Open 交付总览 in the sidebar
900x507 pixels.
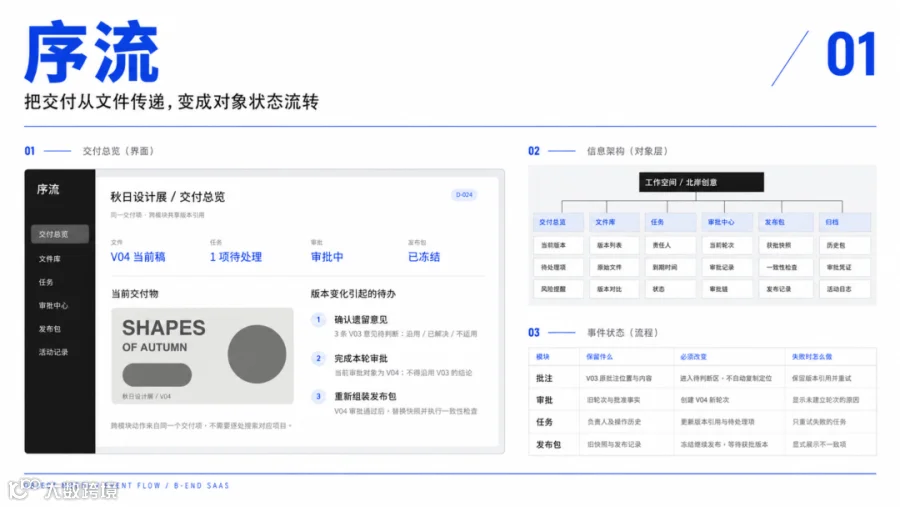click(60, 234)
